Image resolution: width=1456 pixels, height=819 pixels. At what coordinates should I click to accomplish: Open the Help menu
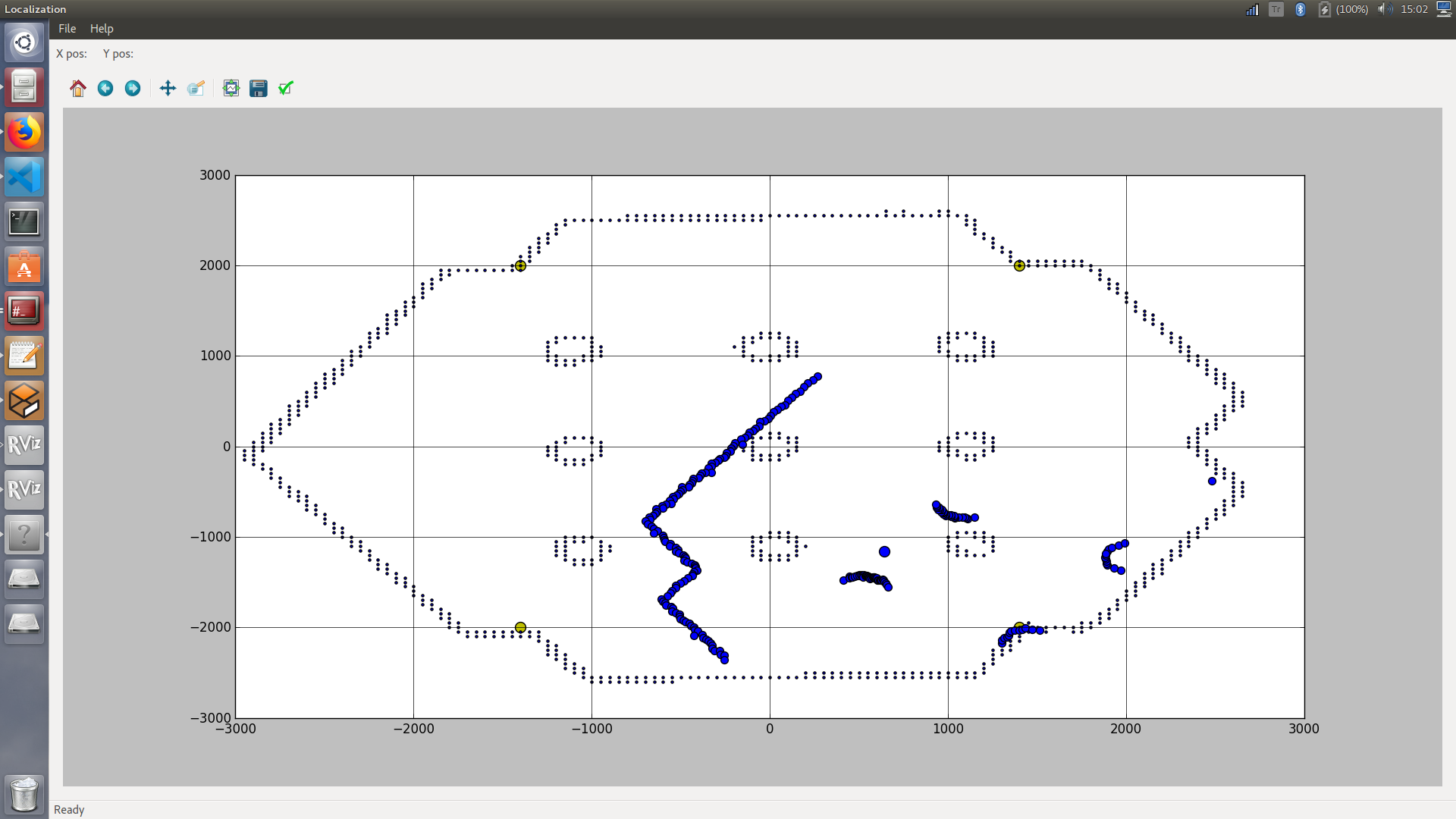pyautogui.click(x=102, y=29)
